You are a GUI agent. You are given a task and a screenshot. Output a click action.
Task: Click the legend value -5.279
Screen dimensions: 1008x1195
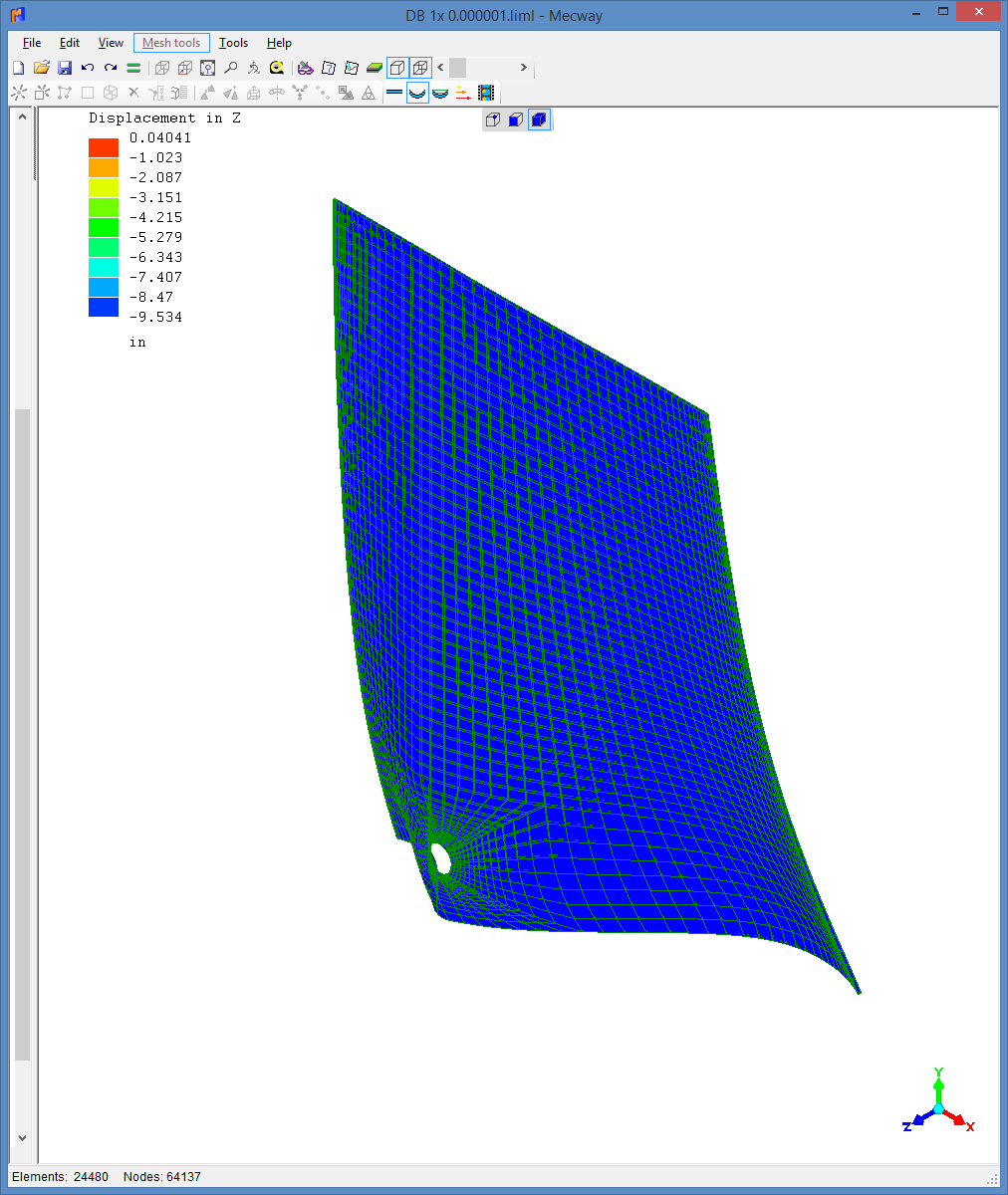click(x=155, y=237)
